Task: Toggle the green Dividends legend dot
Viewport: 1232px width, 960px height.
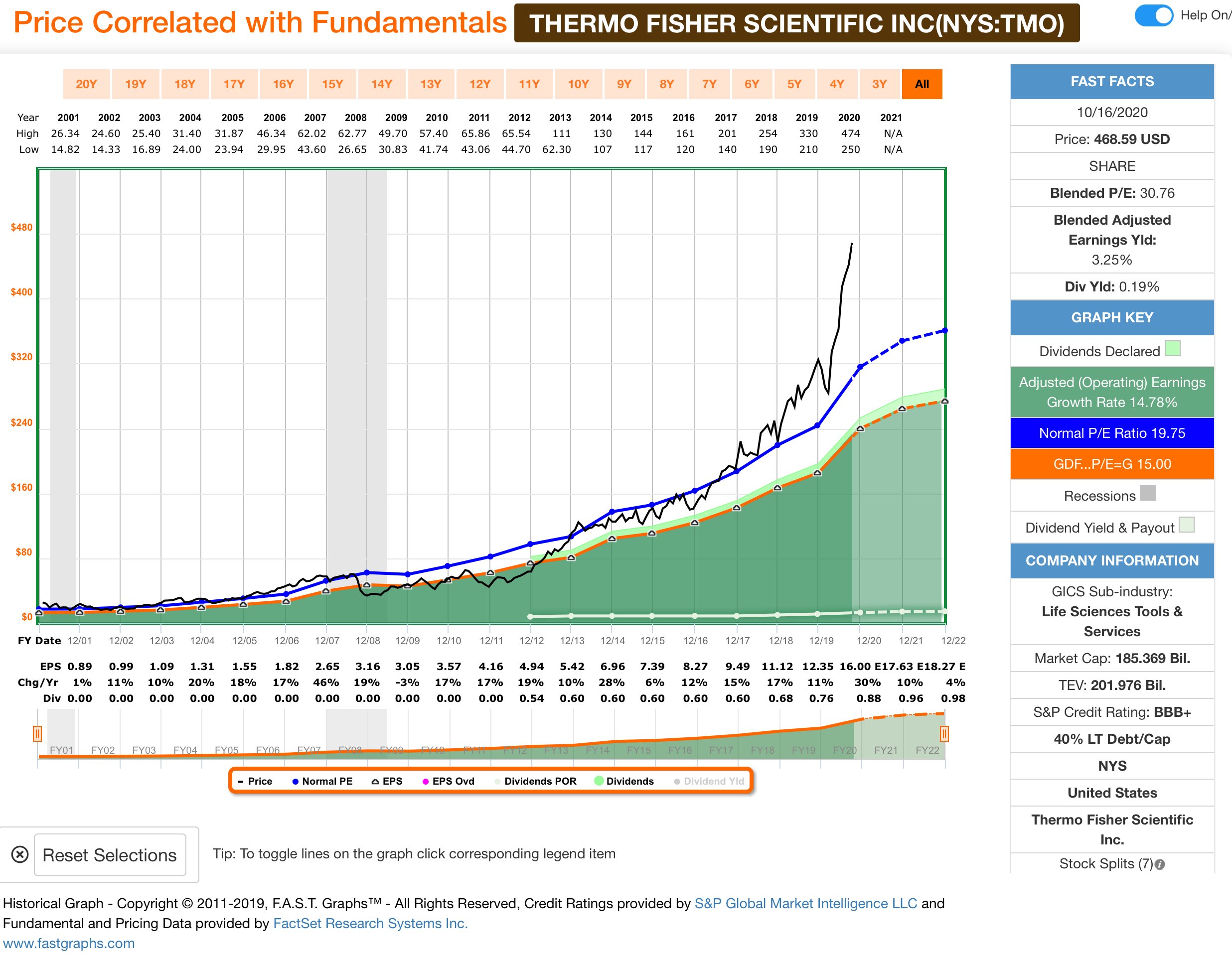Action: coord(600,781)
